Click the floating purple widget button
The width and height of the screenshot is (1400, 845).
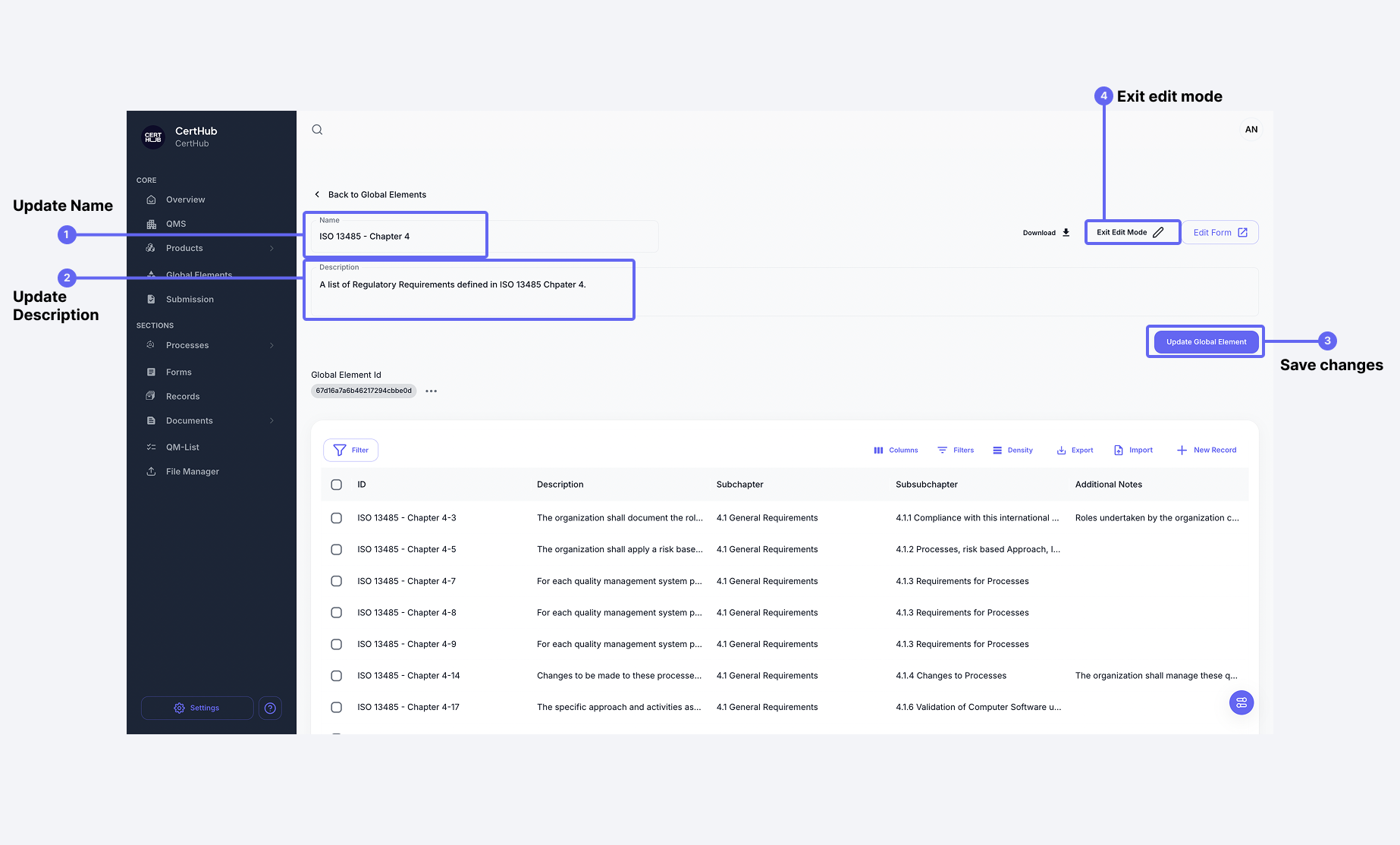click(x=1241, y=702)
